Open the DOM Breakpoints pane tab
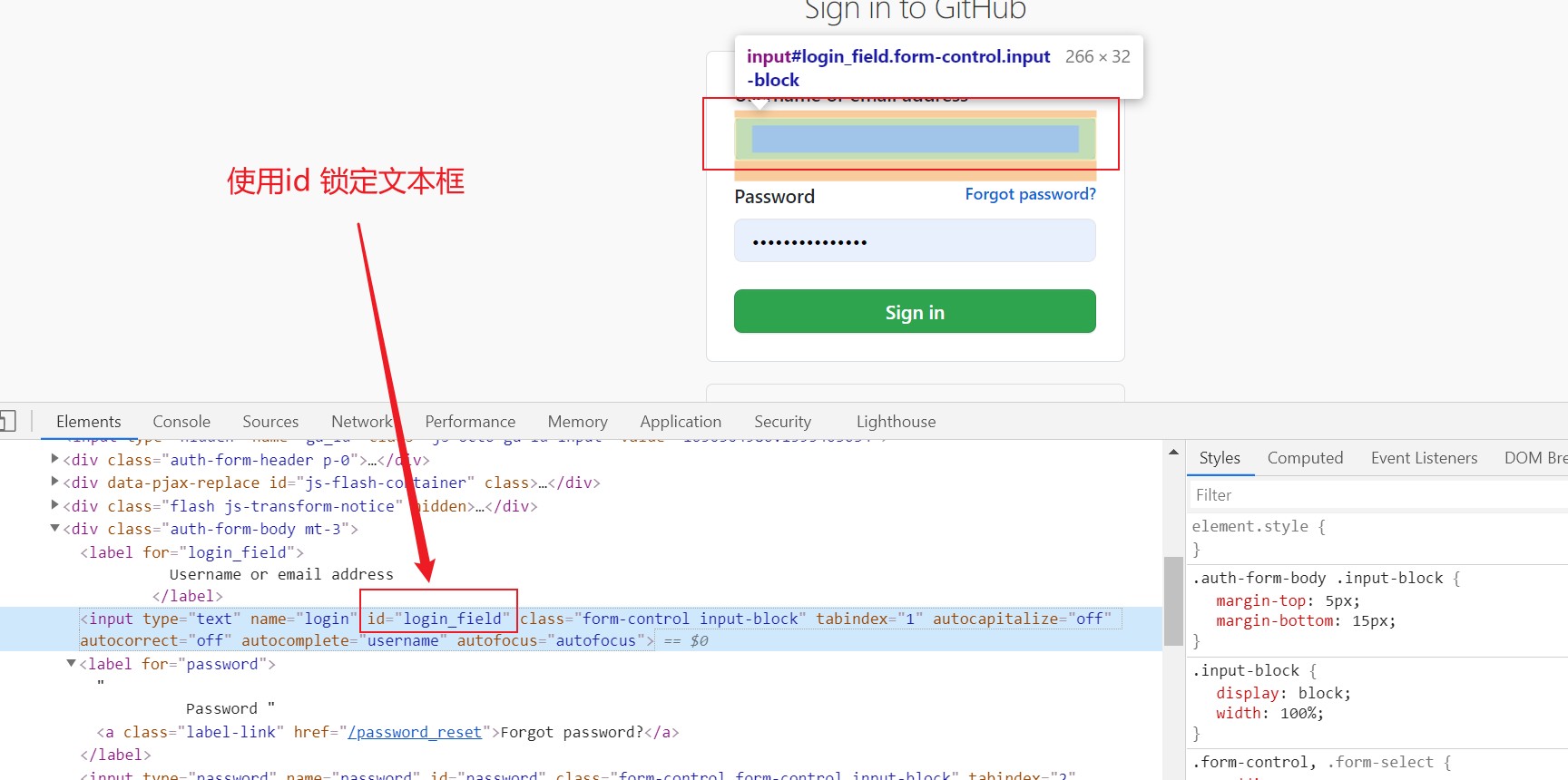The image size is (1568, 780). [1535, 458]
